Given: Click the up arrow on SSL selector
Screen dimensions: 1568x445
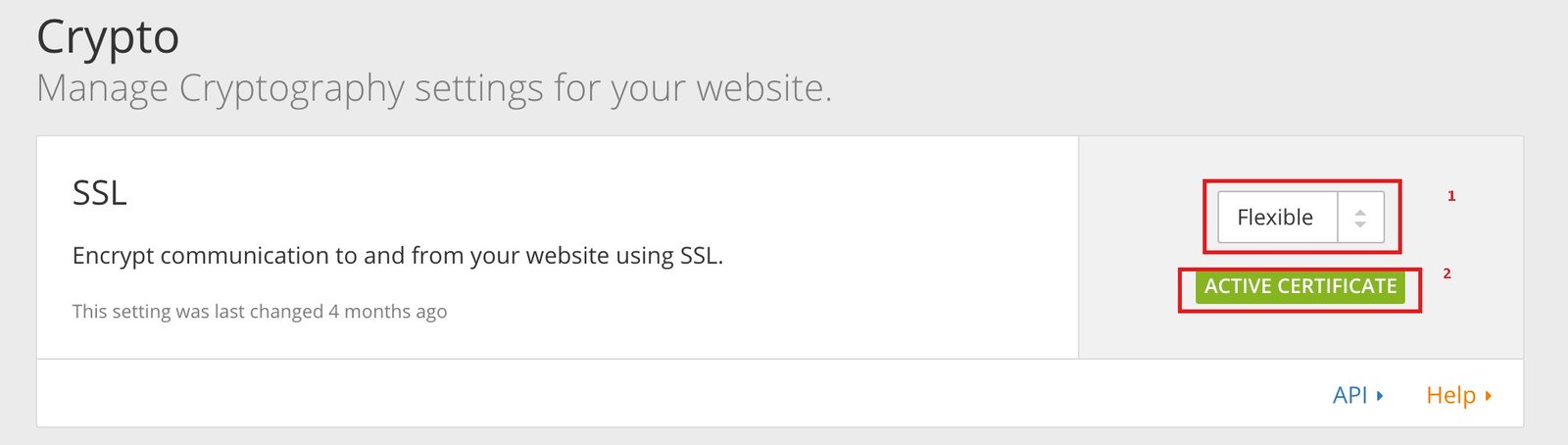Looking at the screenshot, I should (x=1360, y=211).
